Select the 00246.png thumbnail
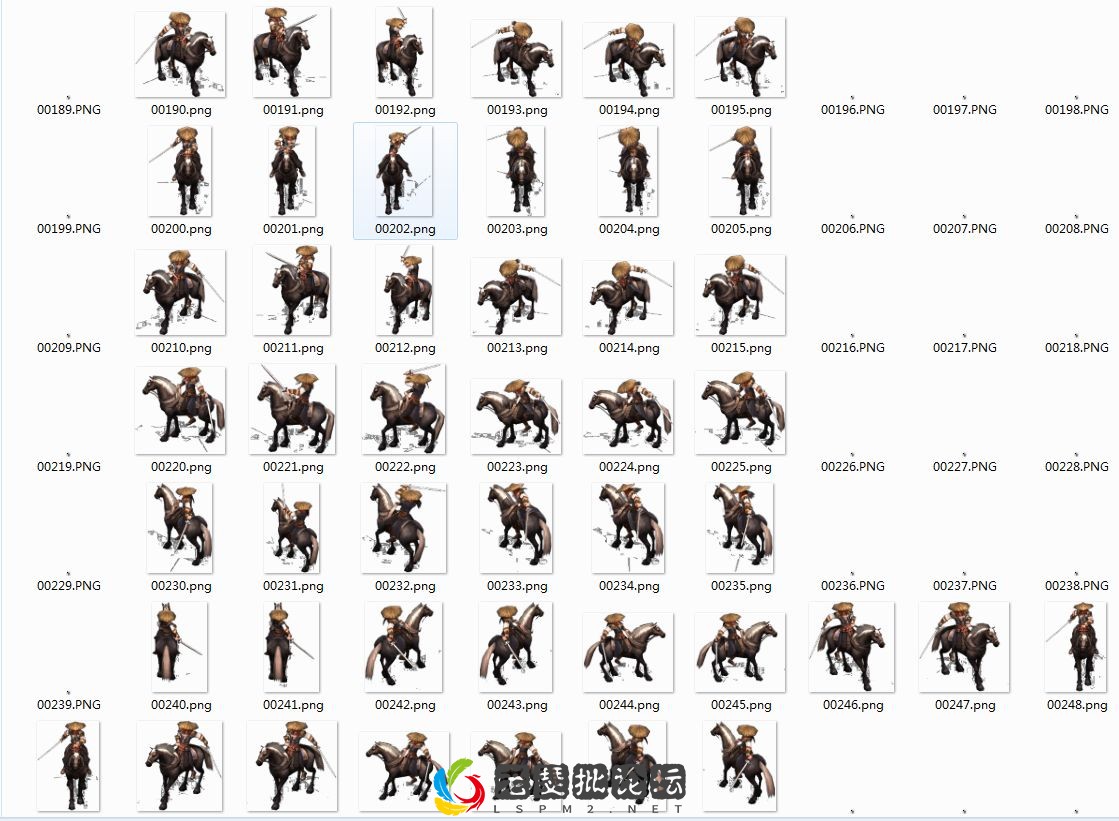1119x821 pixels. point(852,647)
